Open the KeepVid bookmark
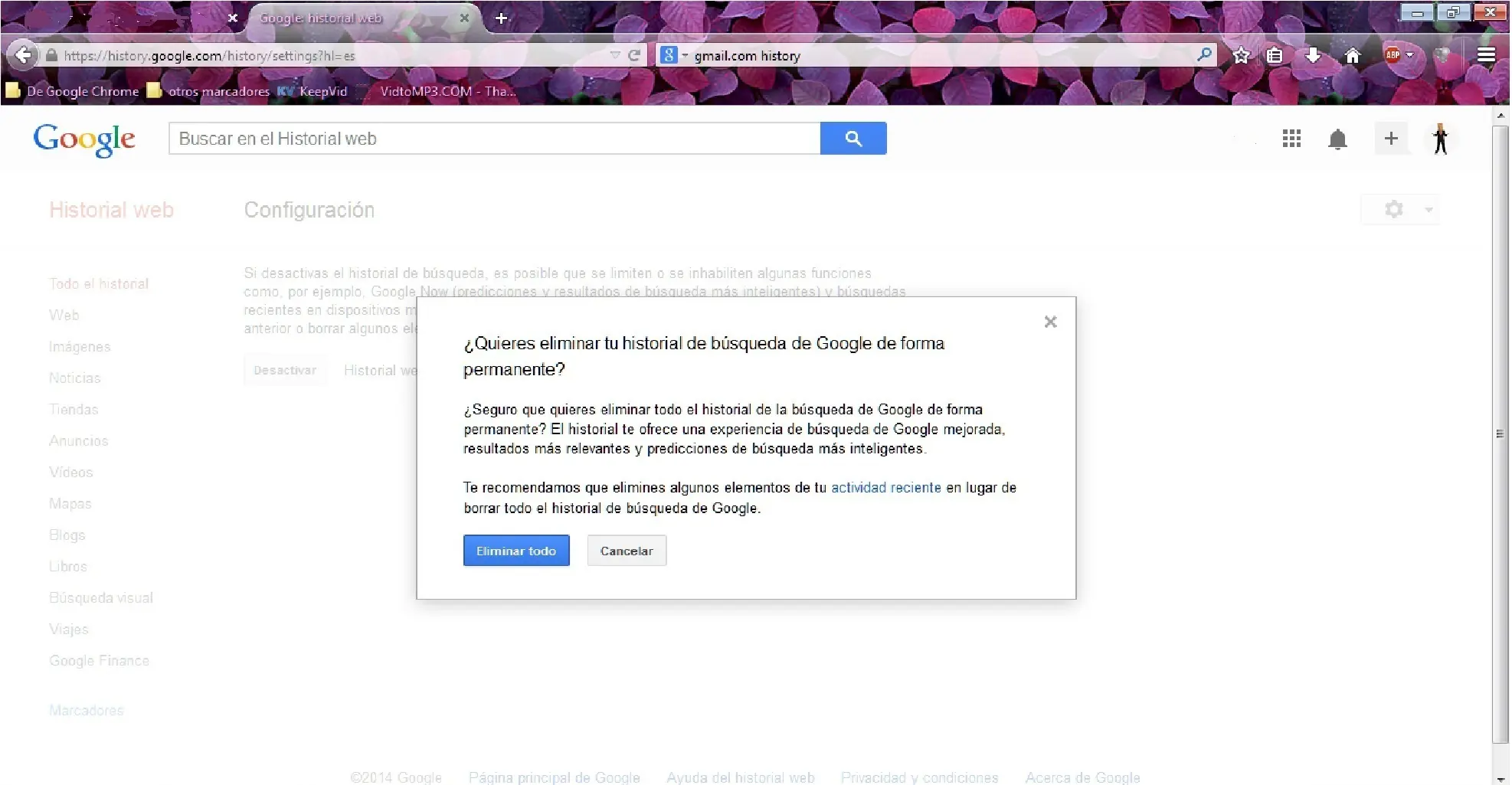The width and height of the screenshot is (1512, 785). coord(313,91)
